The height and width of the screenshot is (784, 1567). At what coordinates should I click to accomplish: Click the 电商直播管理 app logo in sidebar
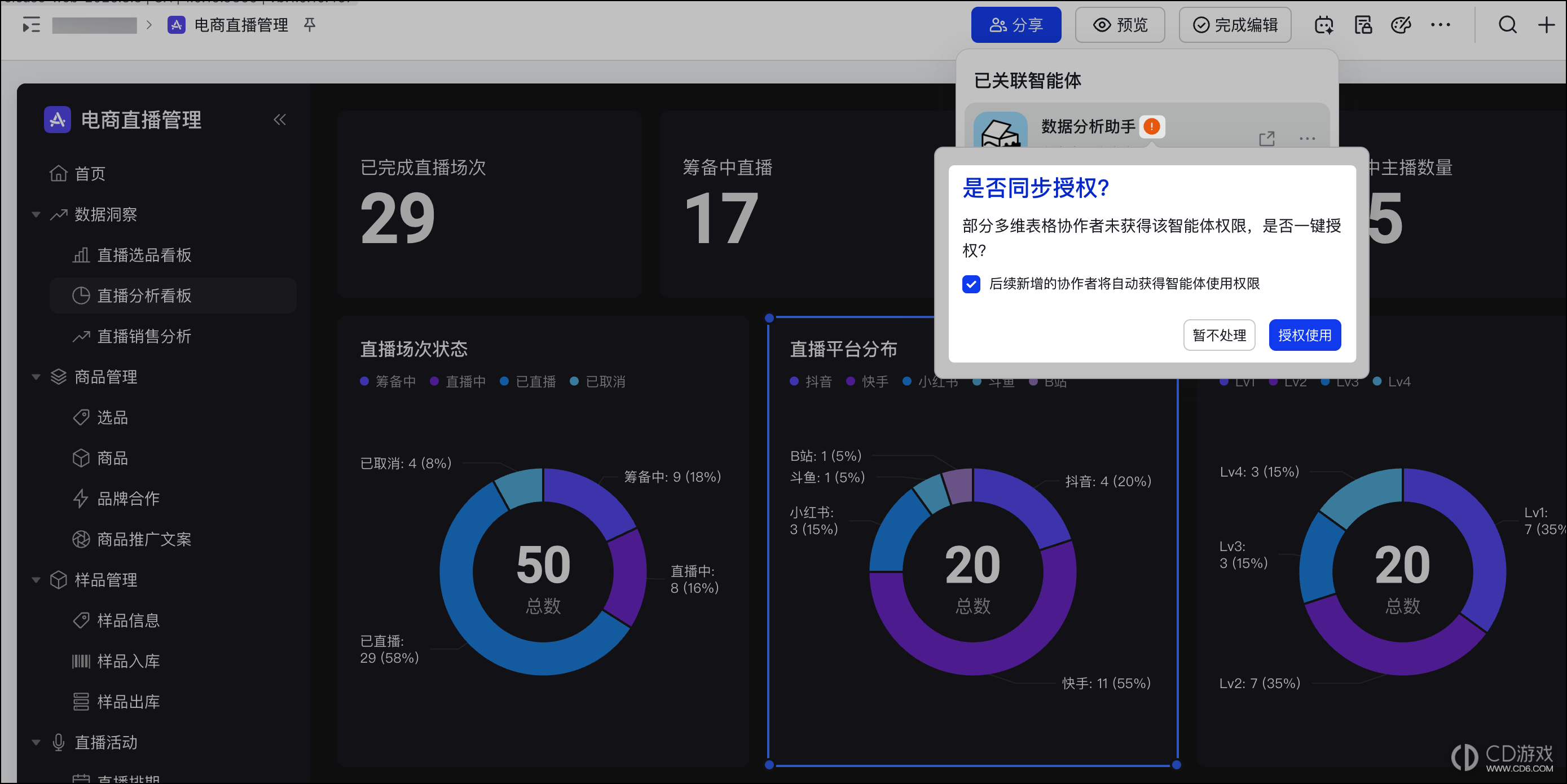coord(57,120)
